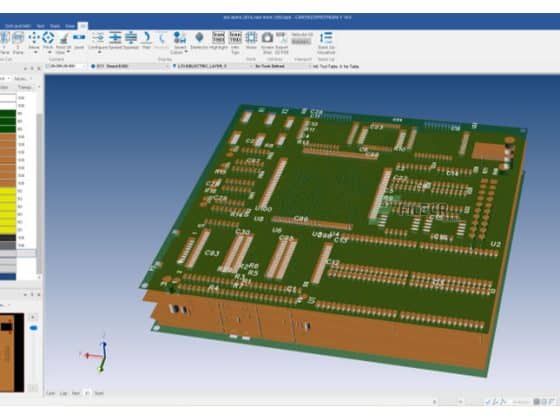
Task: Click a dark green layer color swatch
Action: point(8,121)
